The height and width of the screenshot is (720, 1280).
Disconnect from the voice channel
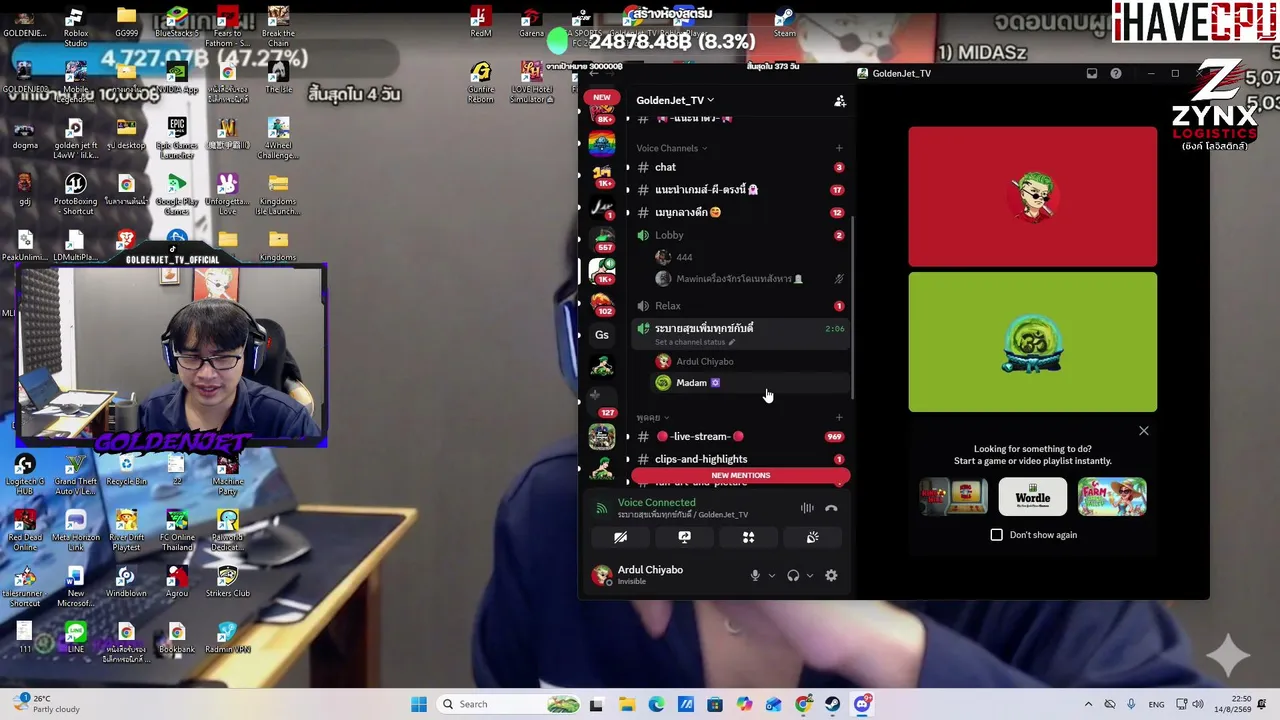pyautogui.click(x=831, y=508)
